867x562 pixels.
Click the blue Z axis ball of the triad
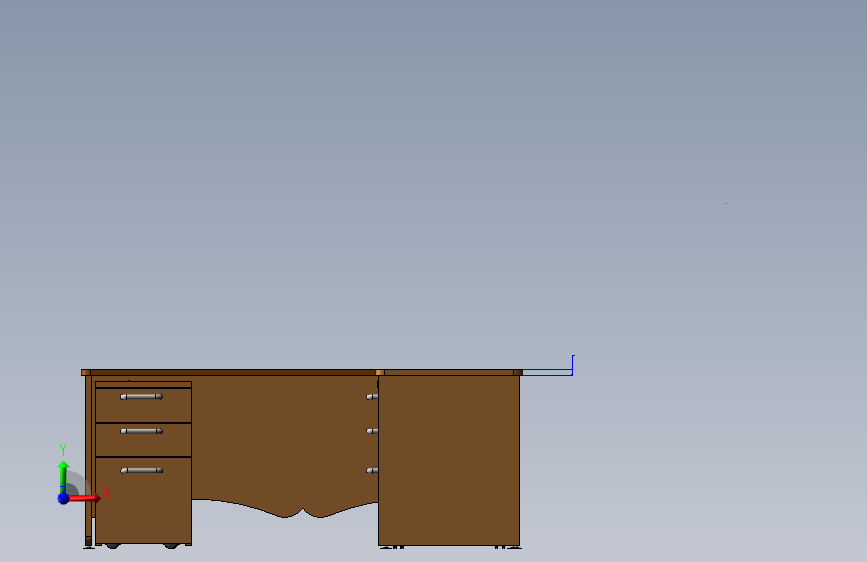[x=64, y=498]
